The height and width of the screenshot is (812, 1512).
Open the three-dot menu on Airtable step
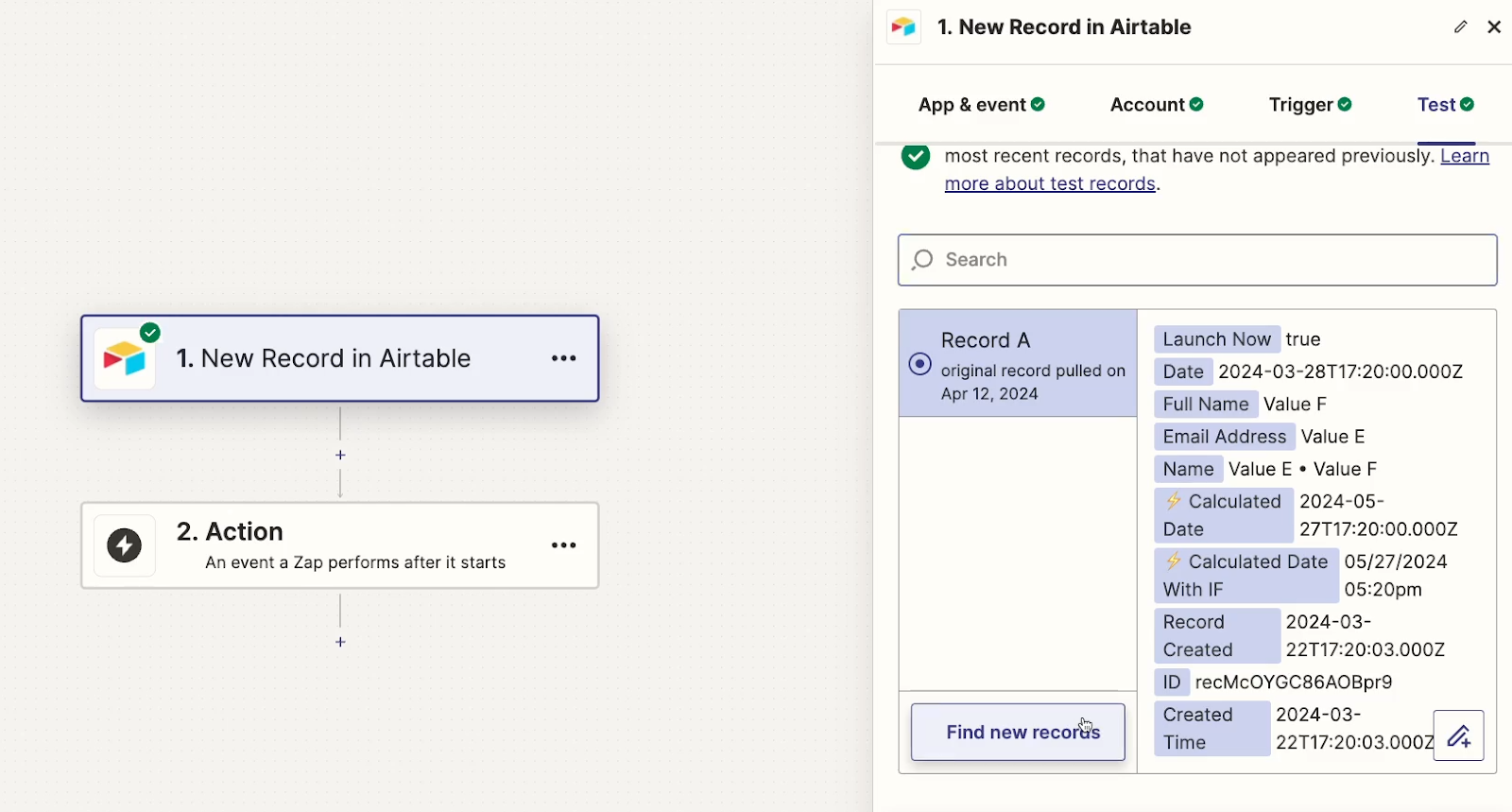click(x=564, y=358)
